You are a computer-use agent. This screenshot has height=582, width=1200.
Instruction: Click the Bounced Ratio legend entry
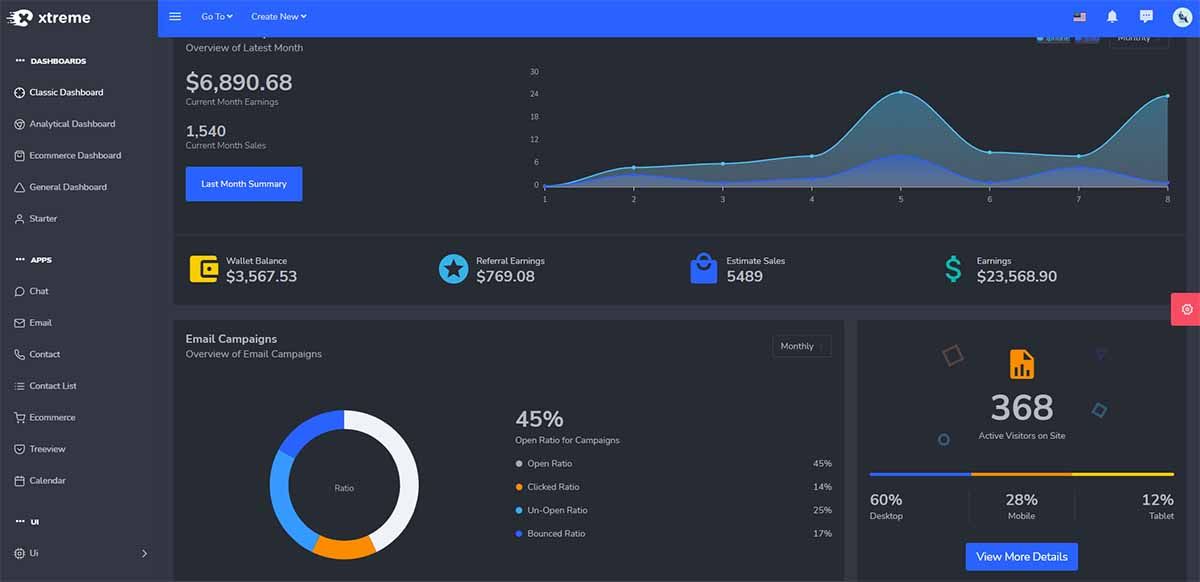pos(550,534)
